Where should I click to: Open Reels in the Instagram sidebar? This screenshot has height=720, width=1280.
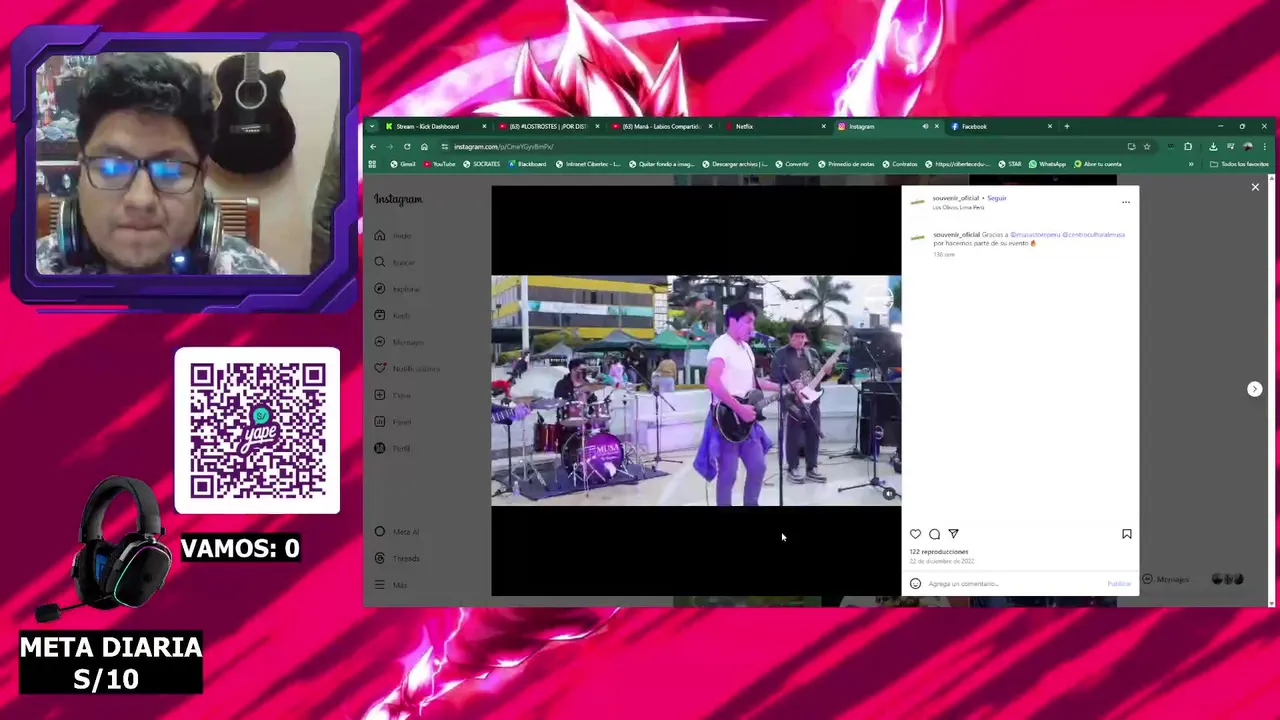tap(391, 315)
